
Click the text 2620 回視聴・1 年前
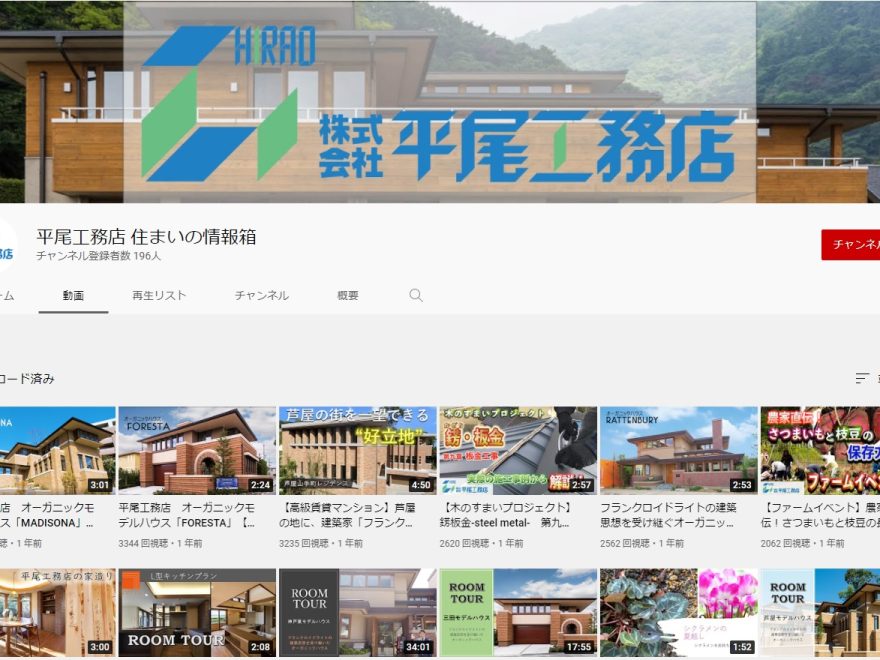coord(482,543)
